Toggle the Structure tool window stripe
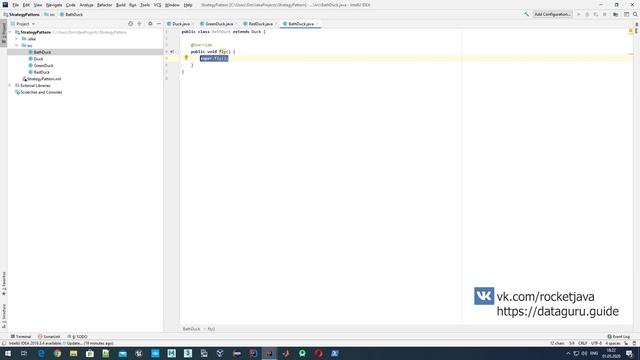The height and width of the screenshot is (360, 640). point(4,316)
